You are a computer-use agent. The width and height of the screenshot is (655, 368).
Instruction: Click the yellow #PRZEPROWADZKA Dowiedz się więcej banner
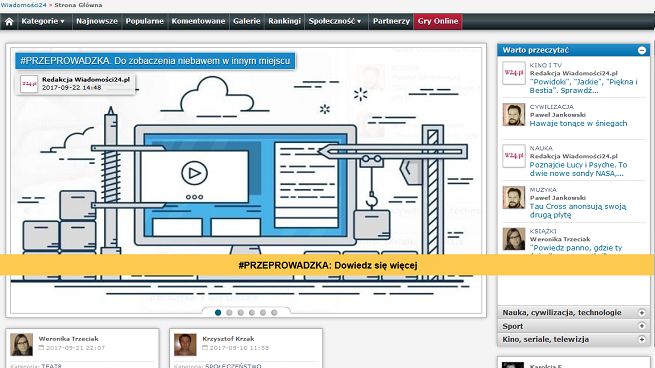point(328,265)
